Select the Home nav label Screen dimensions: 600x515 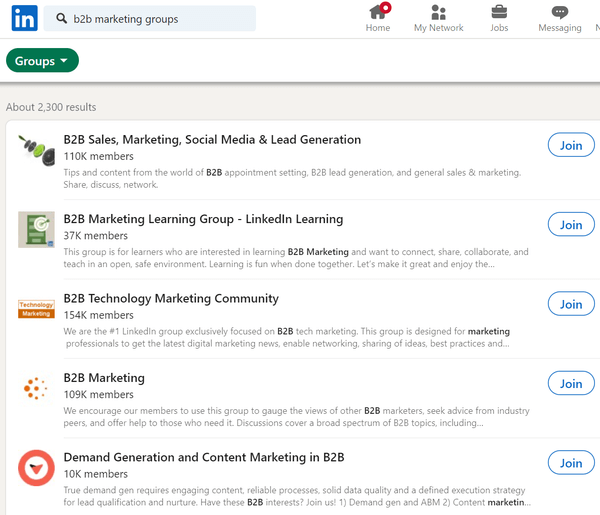(x=378, y=28)
